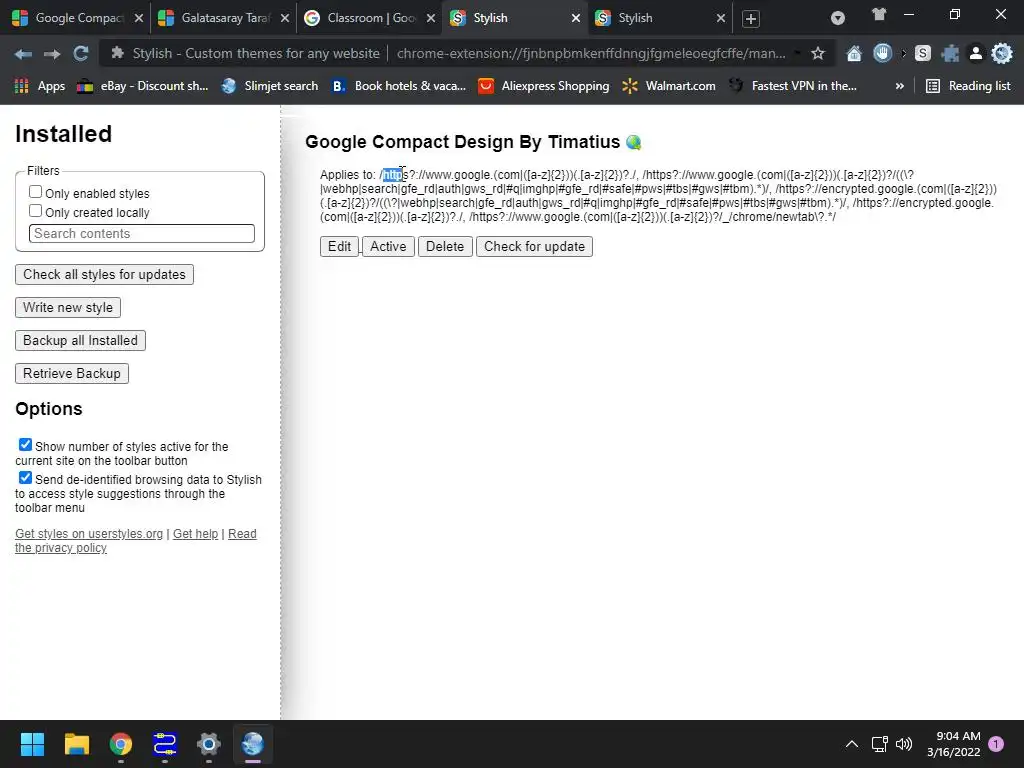
Task: Open the Reading list
Action: point(968,86)
